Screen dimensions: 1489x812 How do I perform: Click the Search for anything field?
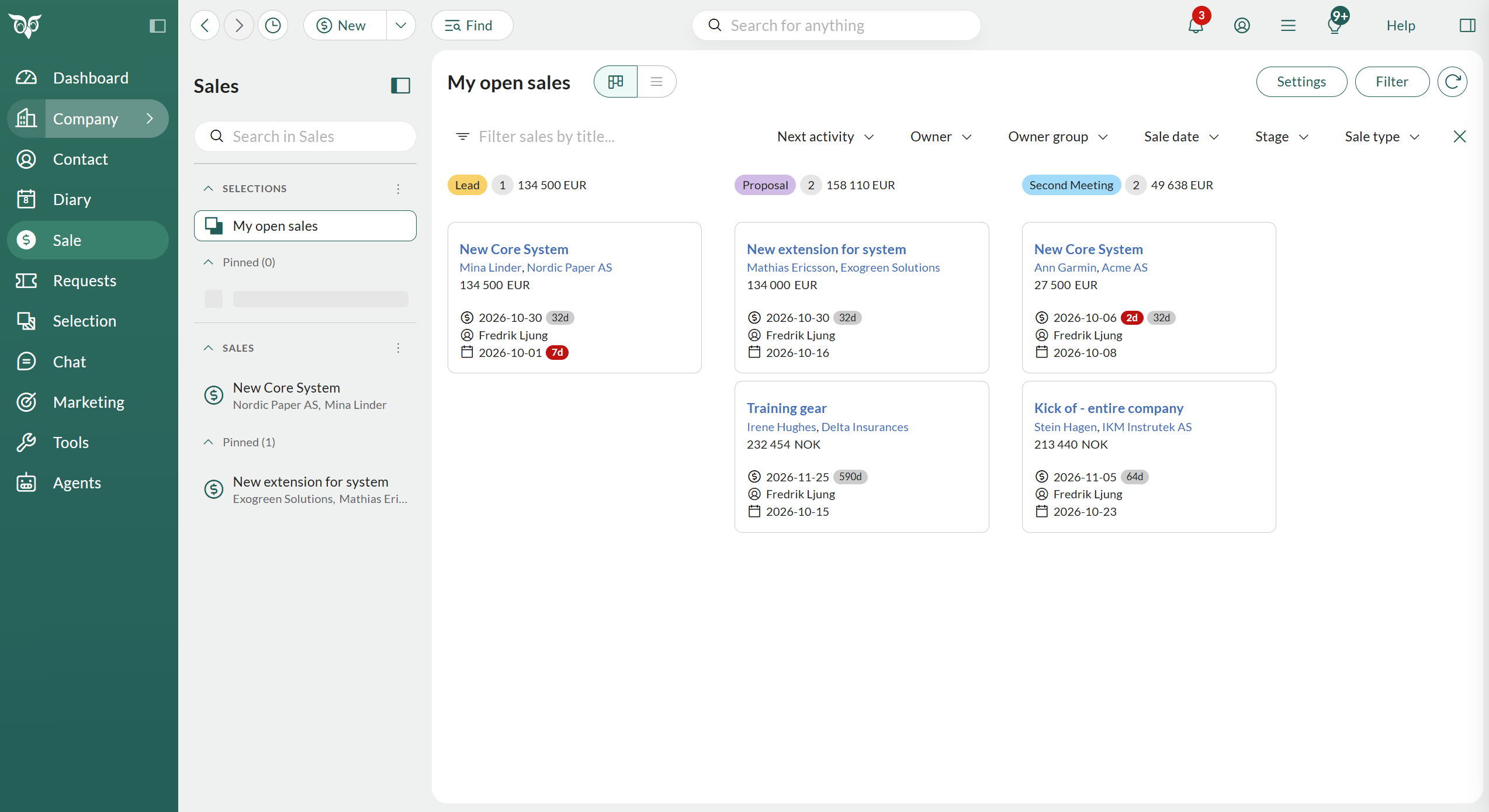(x=836, y=26)
